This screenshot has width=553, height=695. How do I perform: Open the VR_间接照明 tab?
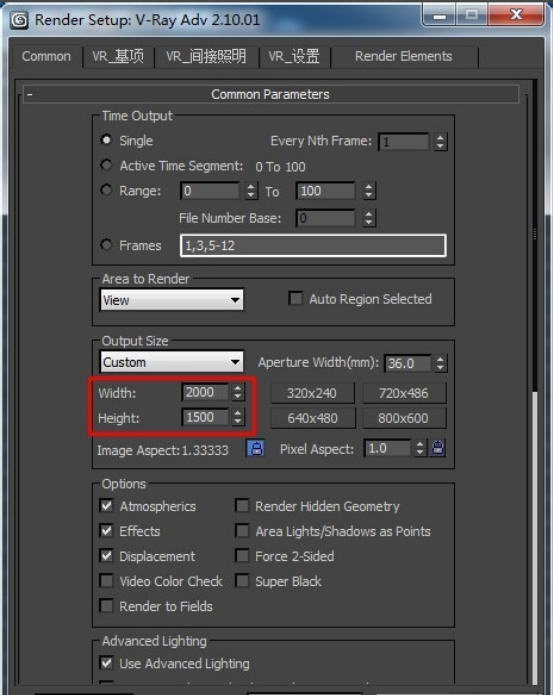click(206, 56)
